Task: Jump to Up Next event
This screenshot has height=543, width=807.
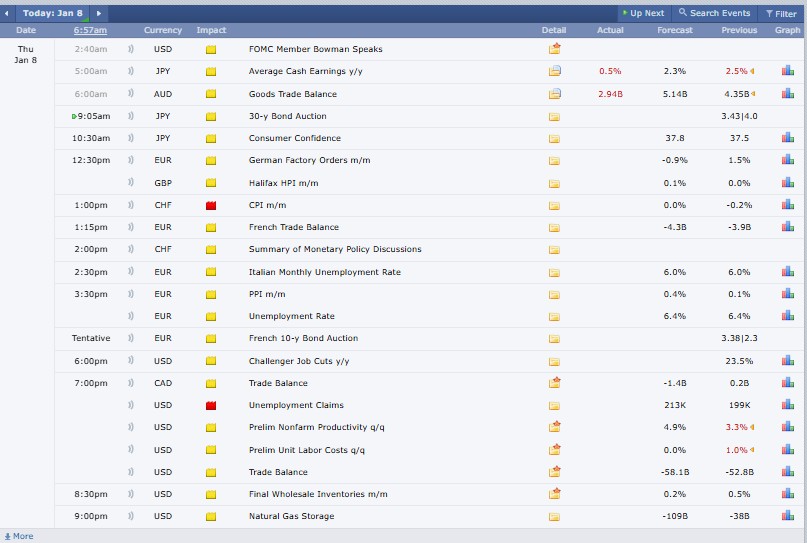Action: click(x=643, y=13)
